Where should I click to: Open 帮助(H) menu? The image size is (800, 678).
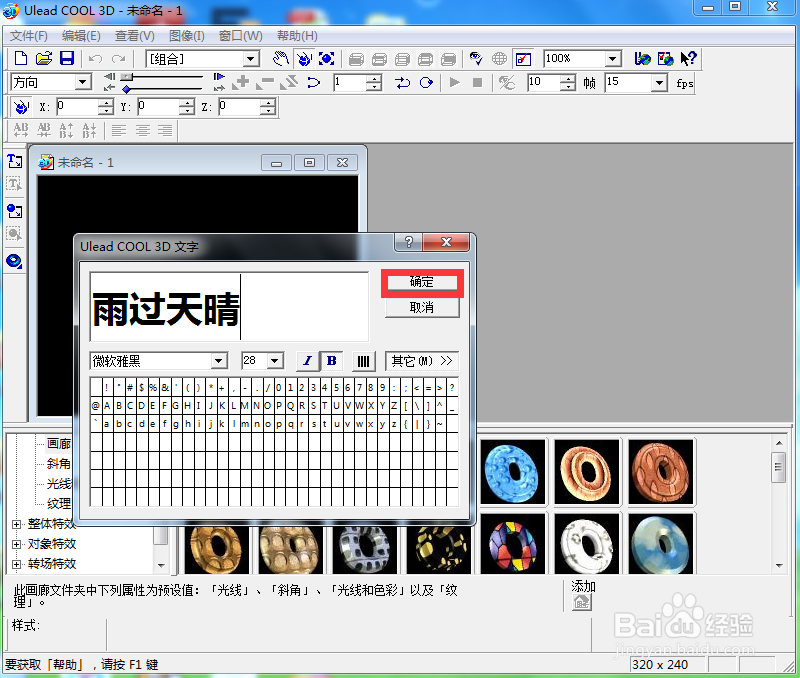pyautogui.click(x=297, y=36)
